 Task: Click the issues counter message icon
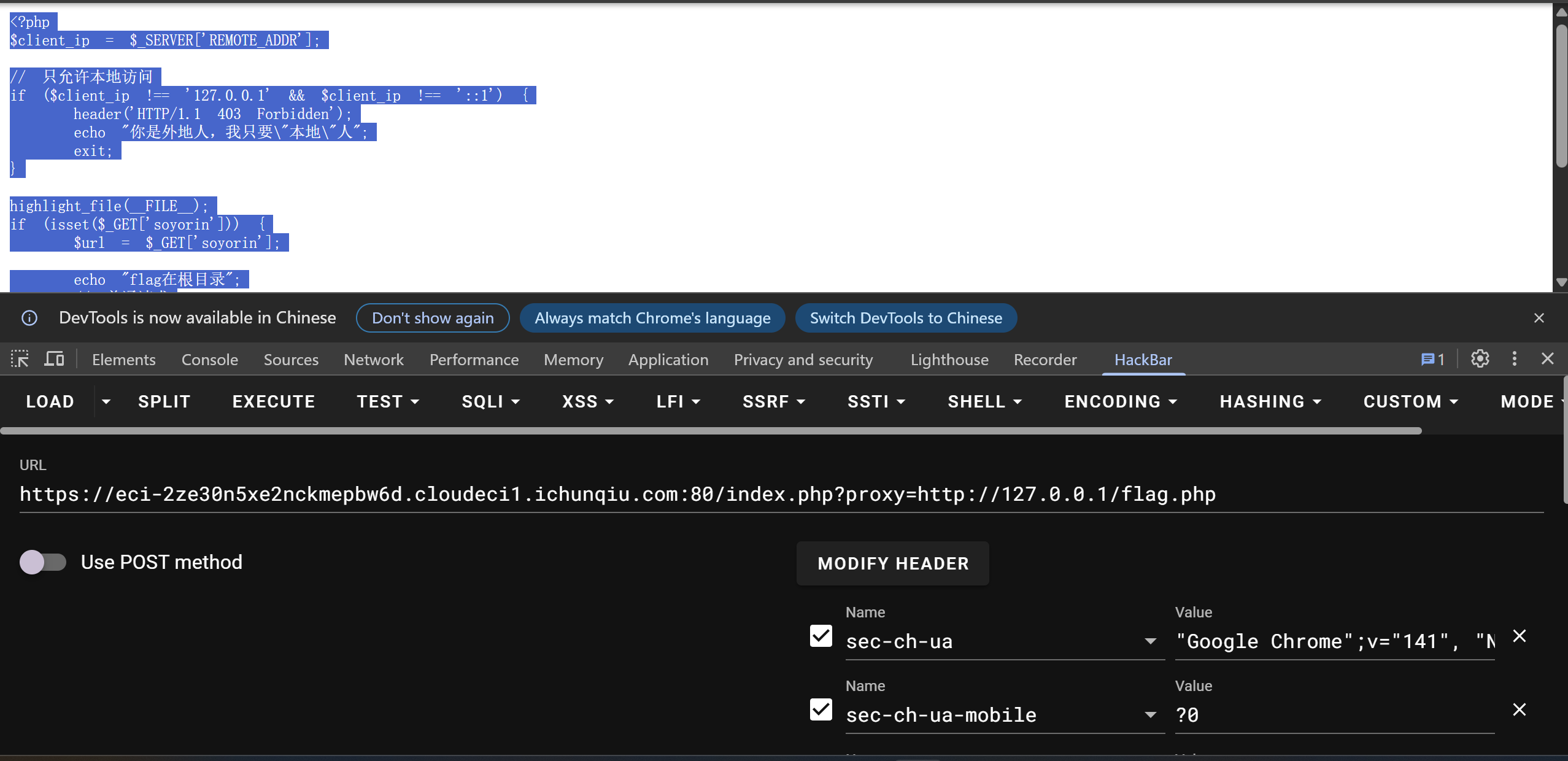tap(1432, 360)
